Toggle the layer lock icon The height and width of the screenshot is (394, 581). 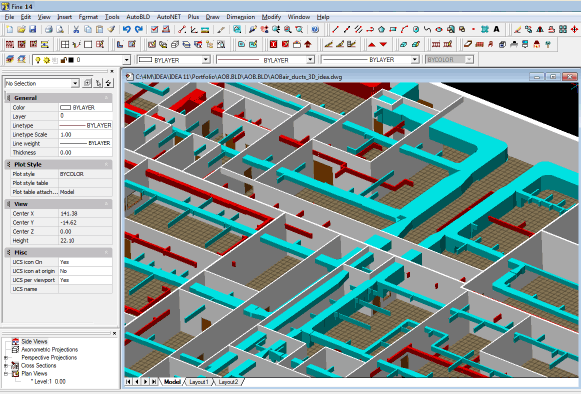tap(63, 60)
